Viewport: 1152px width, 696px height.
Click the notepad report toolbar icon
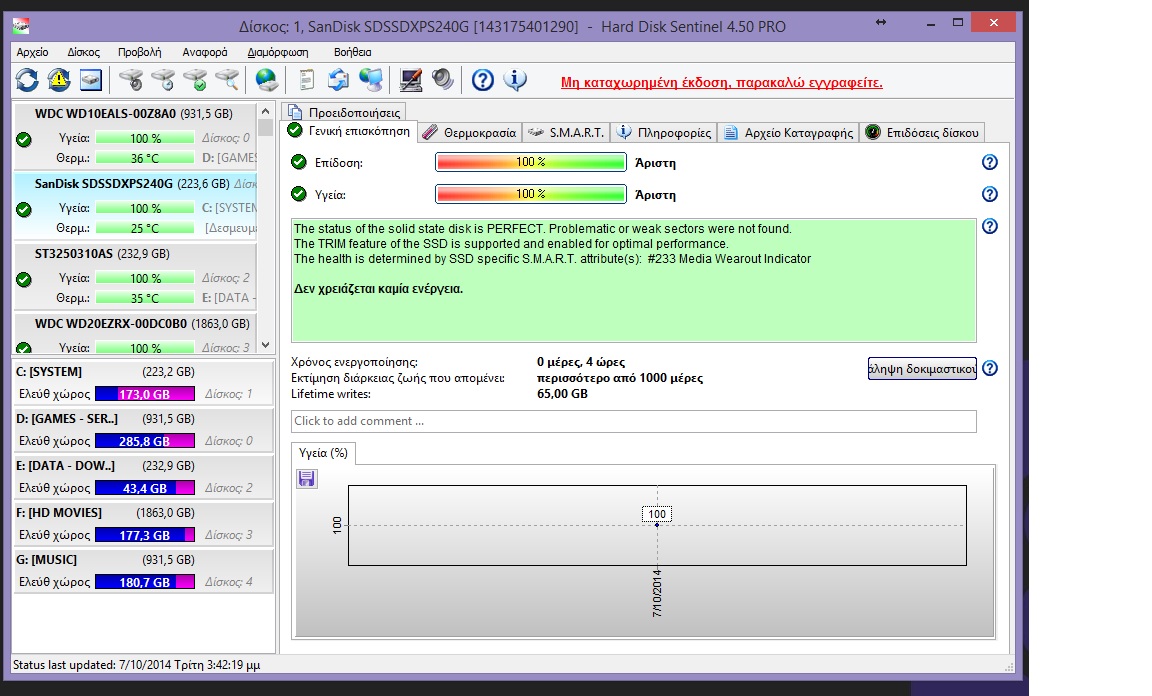click(306, 79)
